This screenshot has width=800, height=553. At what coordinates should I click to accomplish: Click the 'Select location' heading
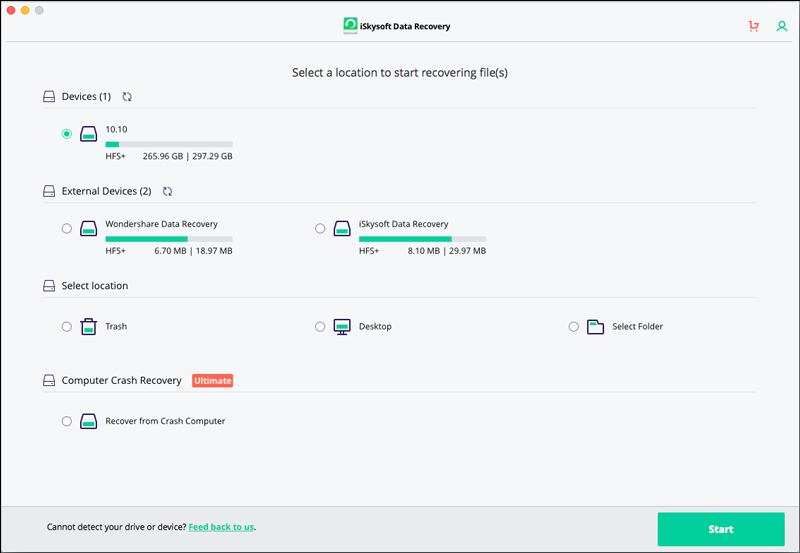coord(95,286)
